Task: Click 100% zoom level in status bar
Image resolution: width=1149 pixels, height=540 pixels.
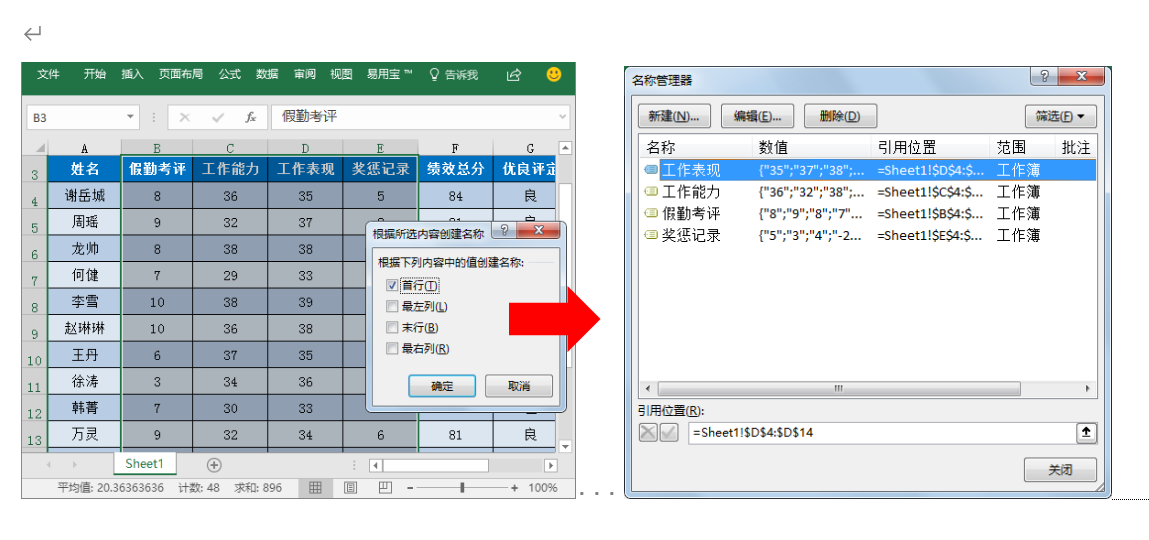Action: point(543,487)
